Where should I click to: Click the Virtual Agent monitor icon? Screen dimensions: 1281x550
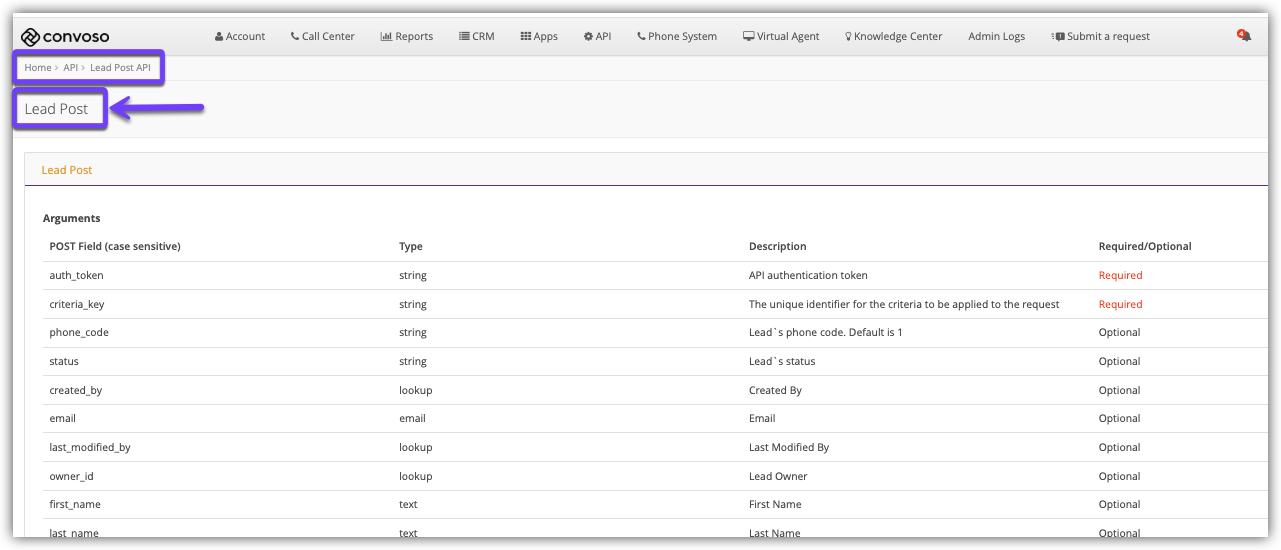click(x=748, y=37)
